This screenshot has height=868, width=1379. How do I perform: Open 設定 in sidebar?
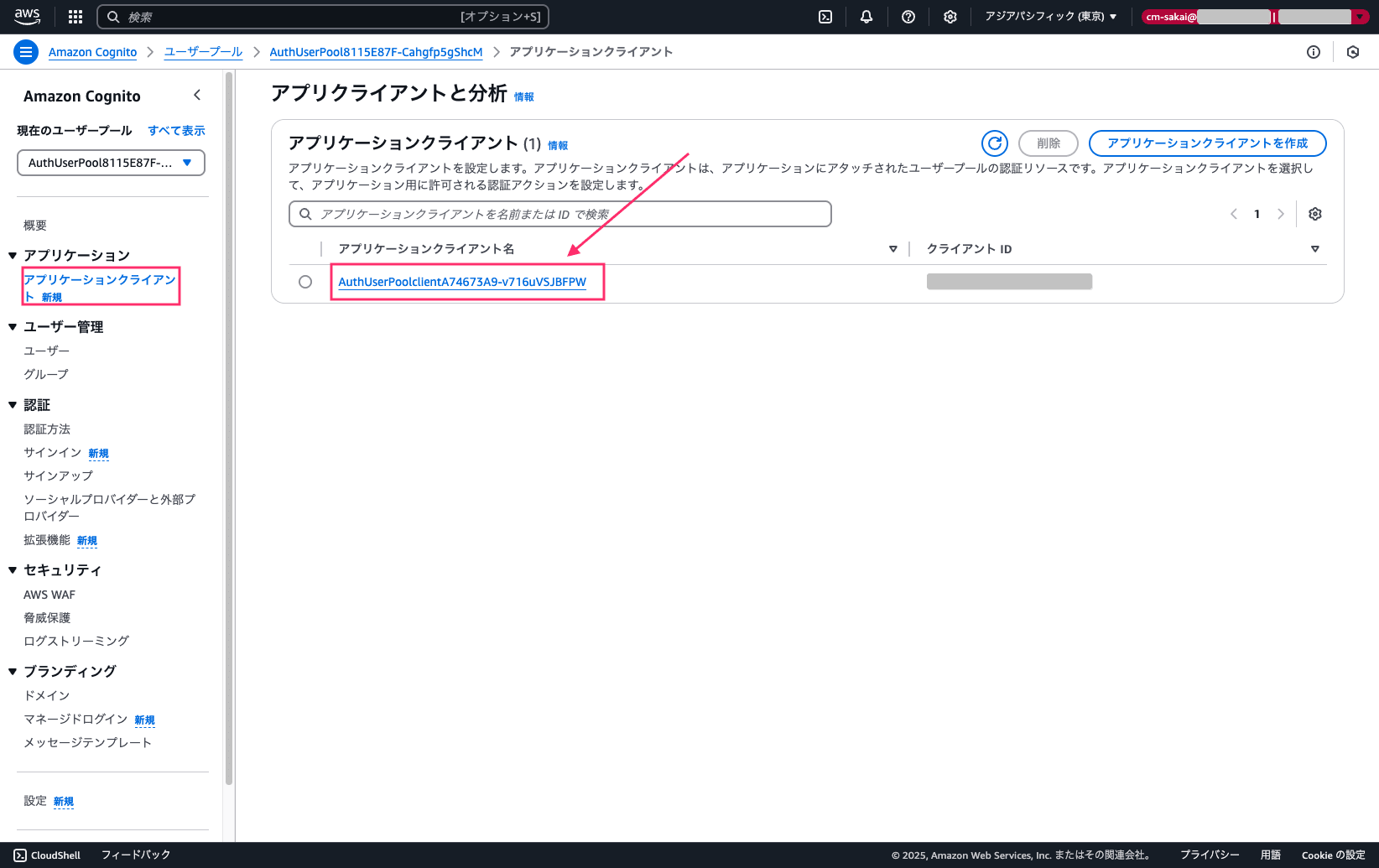tap(35, 801)
